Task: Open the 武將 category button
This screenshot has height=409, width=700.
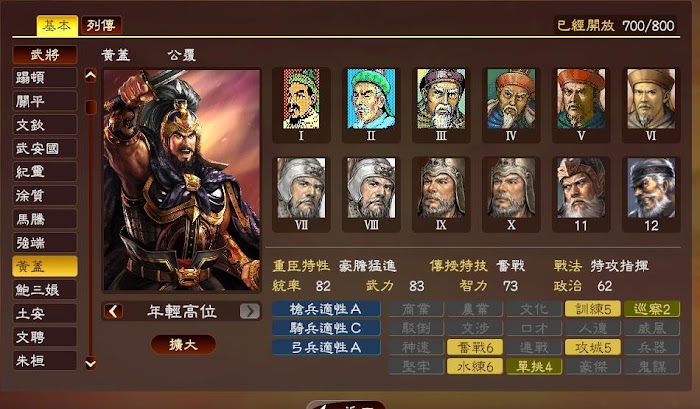Action: point(45,54)
